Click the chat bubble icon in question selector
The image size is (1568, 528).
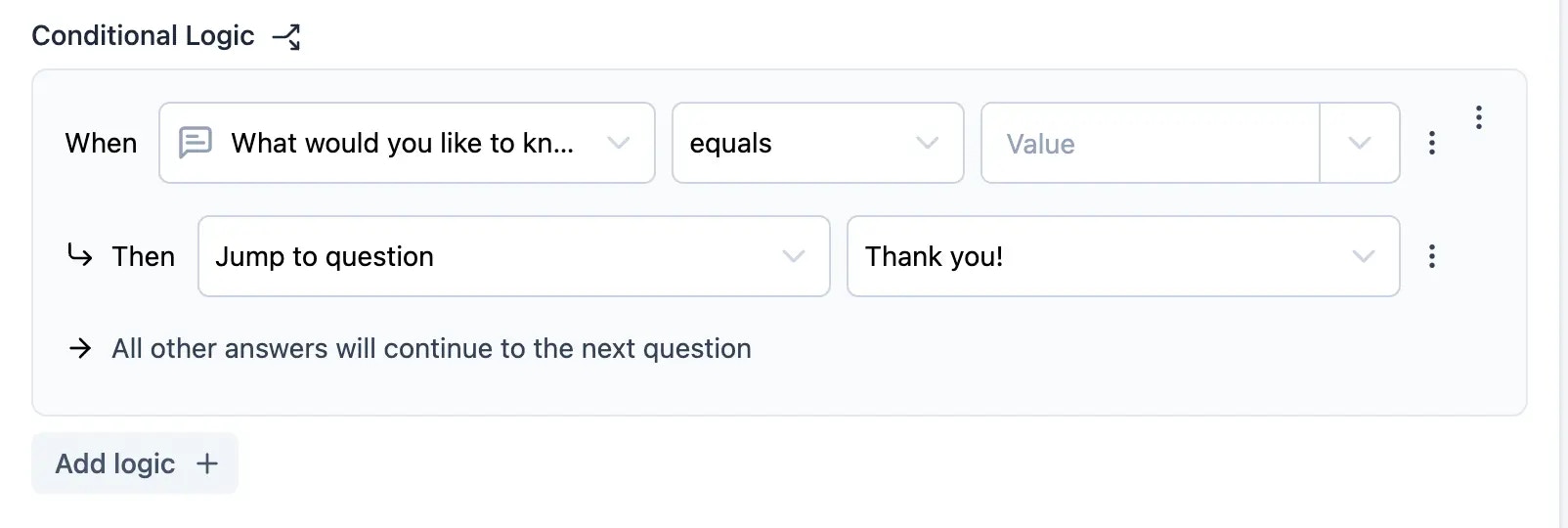(x=196, y=143)
